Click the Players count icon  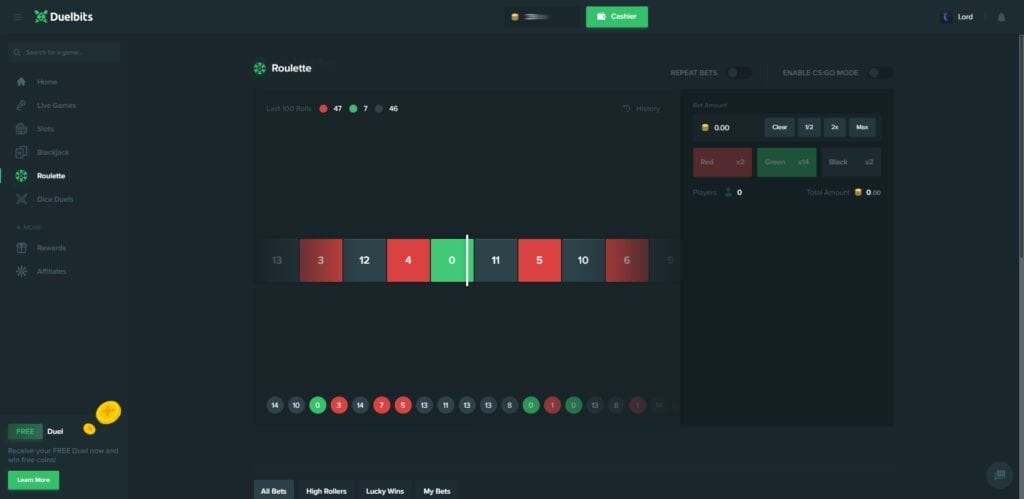click(x=728, y=193)
